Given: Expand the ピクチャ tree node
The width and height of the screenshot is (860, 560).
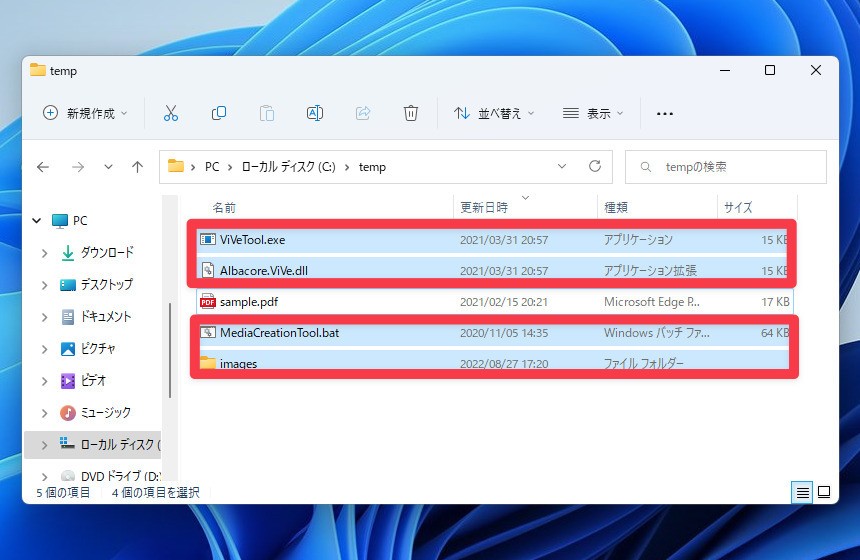Looking at the screenshot, I should tap(44, 349).
